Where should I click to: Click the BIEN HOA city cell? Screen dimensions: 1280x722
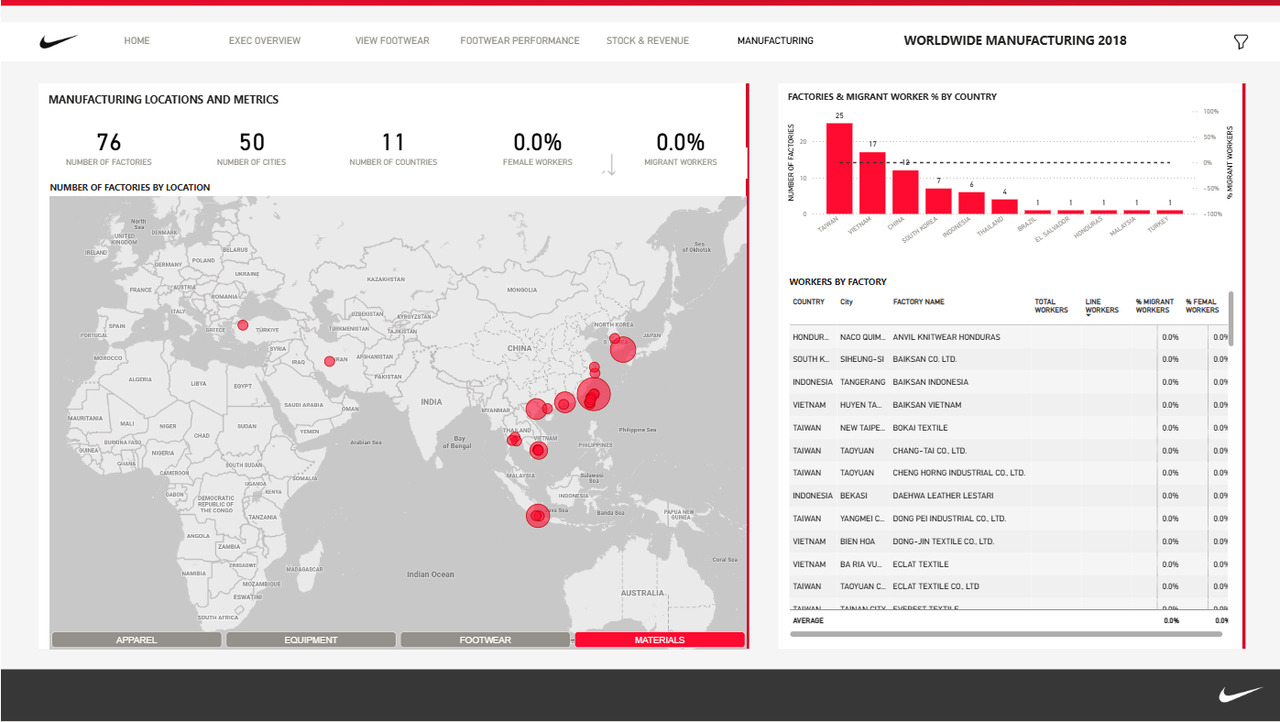pos(859,542)
